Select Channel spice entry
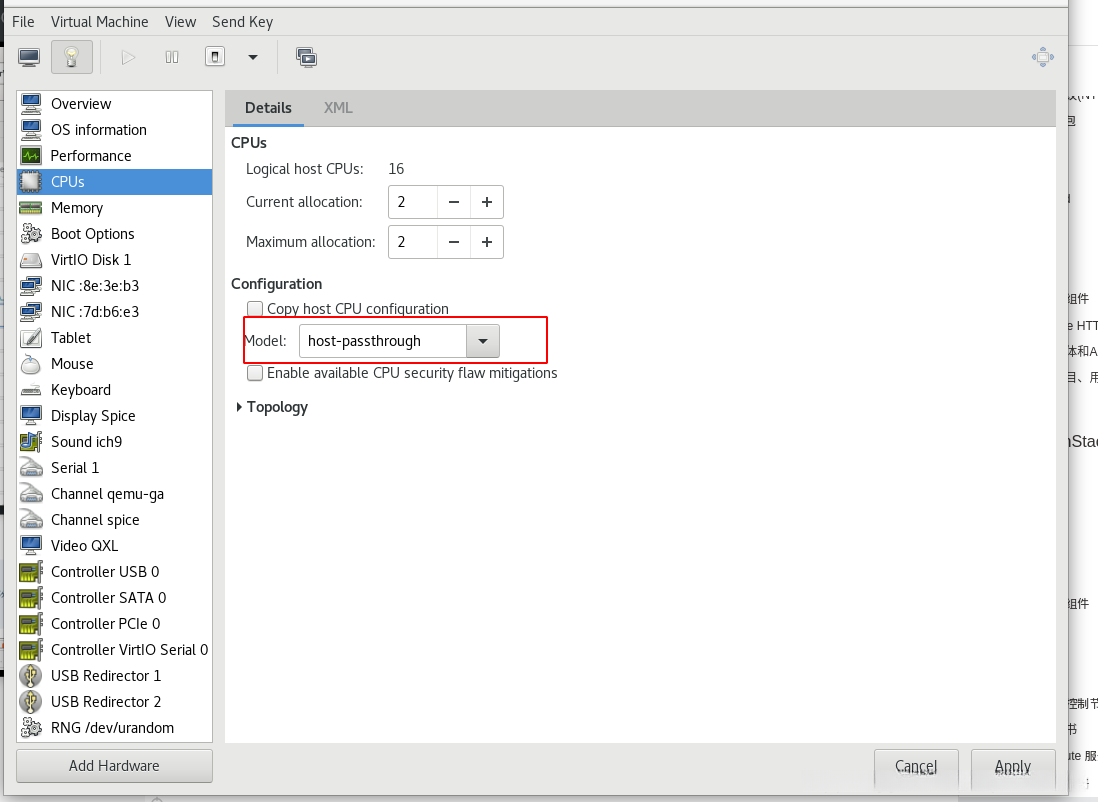Image resolution: width=1098 pixels, height=802 pixels. tap(114, 520)
